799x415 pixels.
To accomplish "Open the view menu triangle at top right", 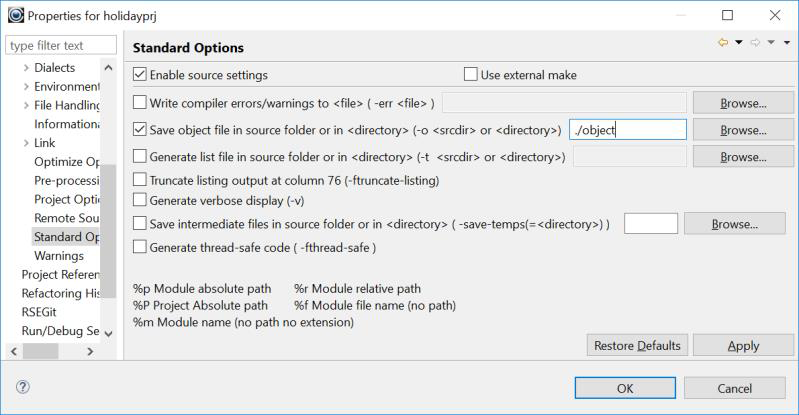I will pyautogui.click(x=786, y=43).
